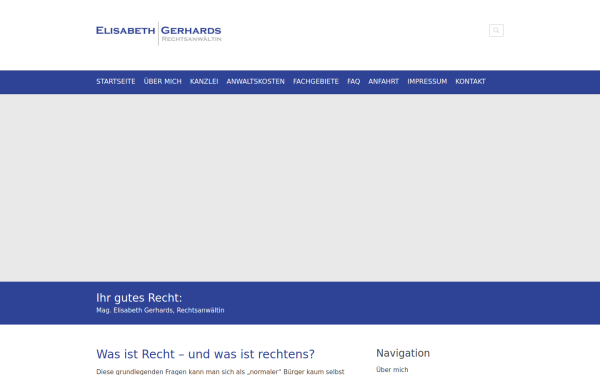Go to Kontakt menu item
This screenshot has width=600, height=375.
coord(470,82)
